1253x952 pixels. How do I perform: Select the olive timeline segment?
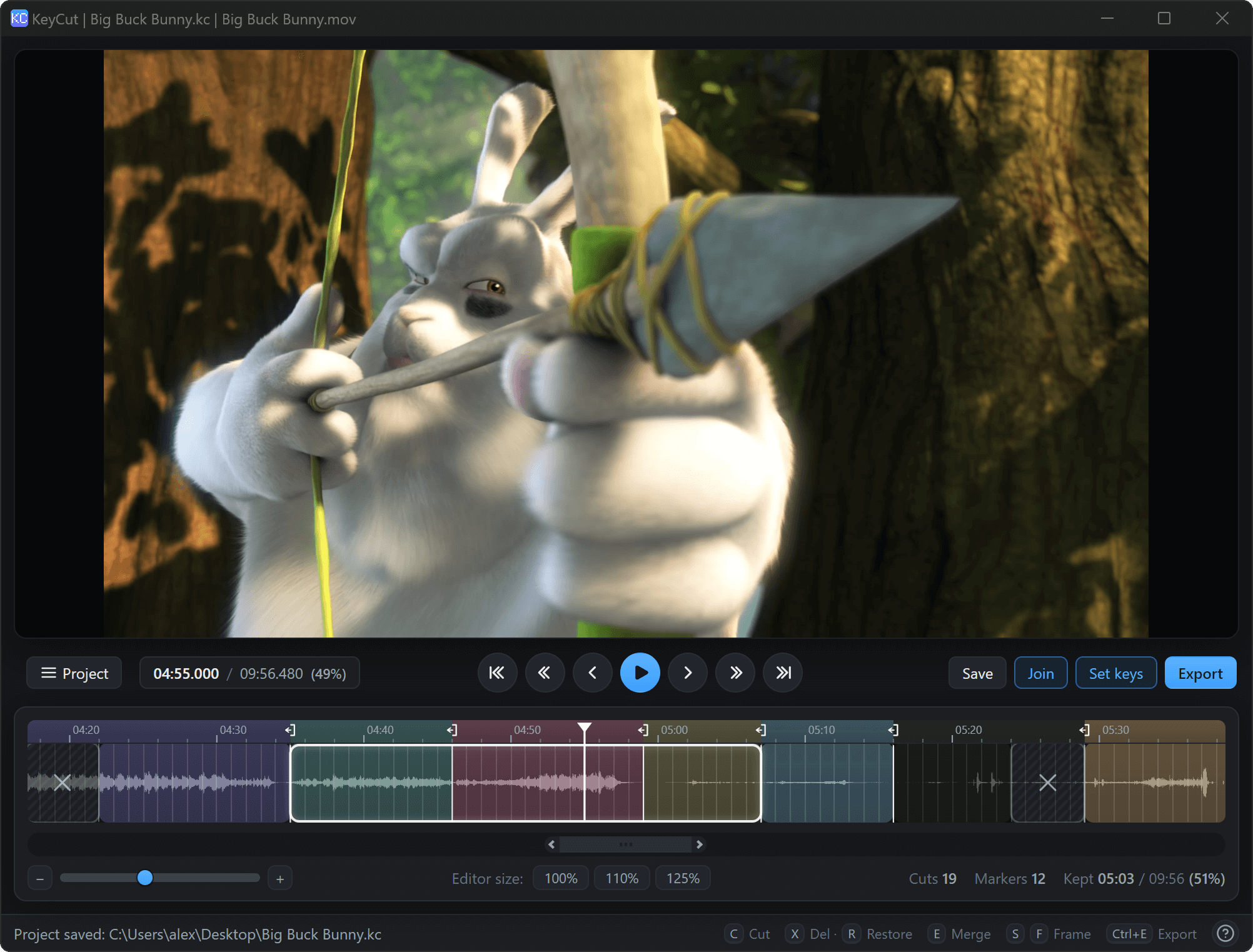click(x=702, y=783)
